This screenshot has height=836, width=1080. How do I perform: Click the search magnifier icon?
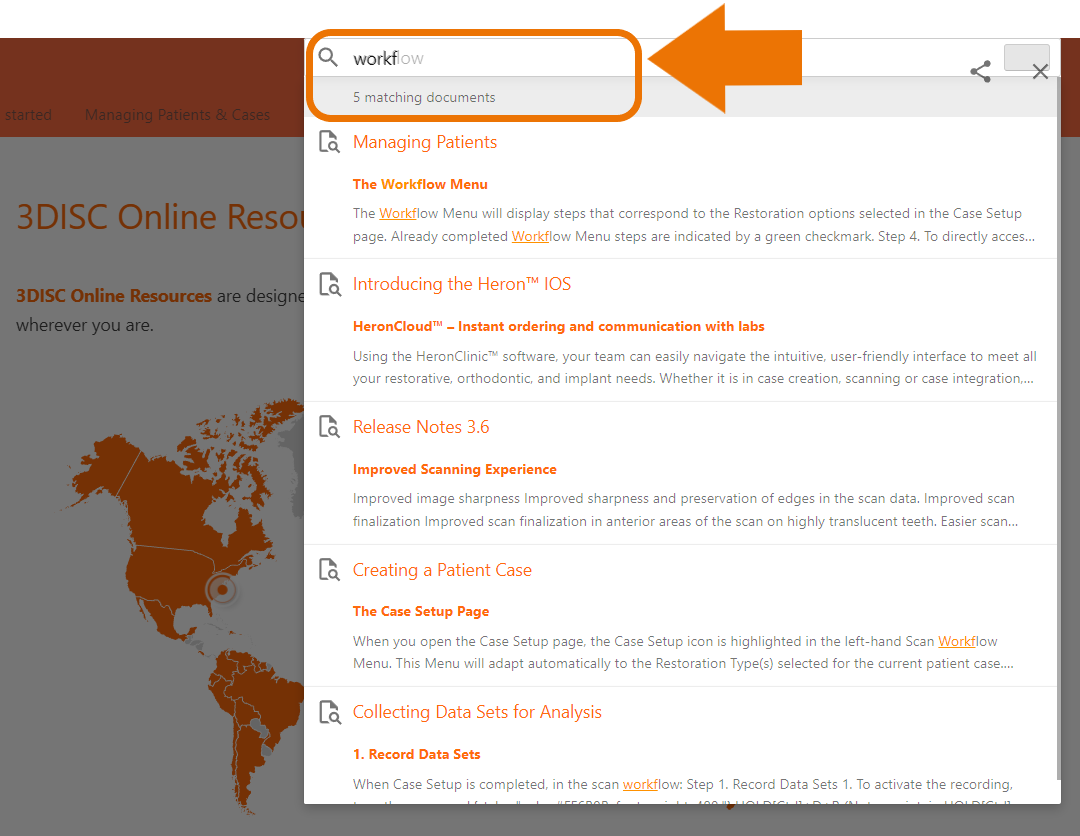(329, 57)
